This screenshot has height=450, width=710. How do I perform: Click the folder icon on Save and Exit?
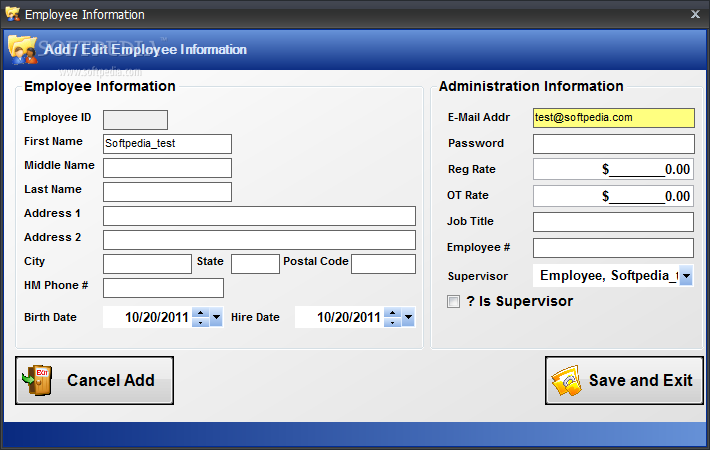(566, 381)
